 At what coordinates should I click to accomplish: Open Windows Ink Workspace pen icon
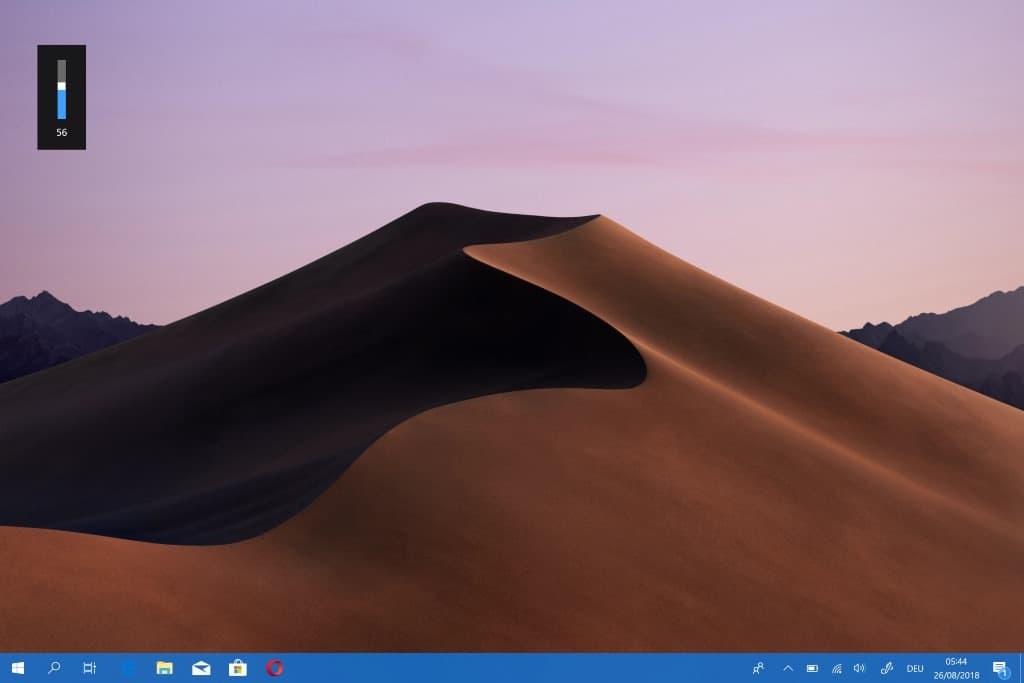886,668
